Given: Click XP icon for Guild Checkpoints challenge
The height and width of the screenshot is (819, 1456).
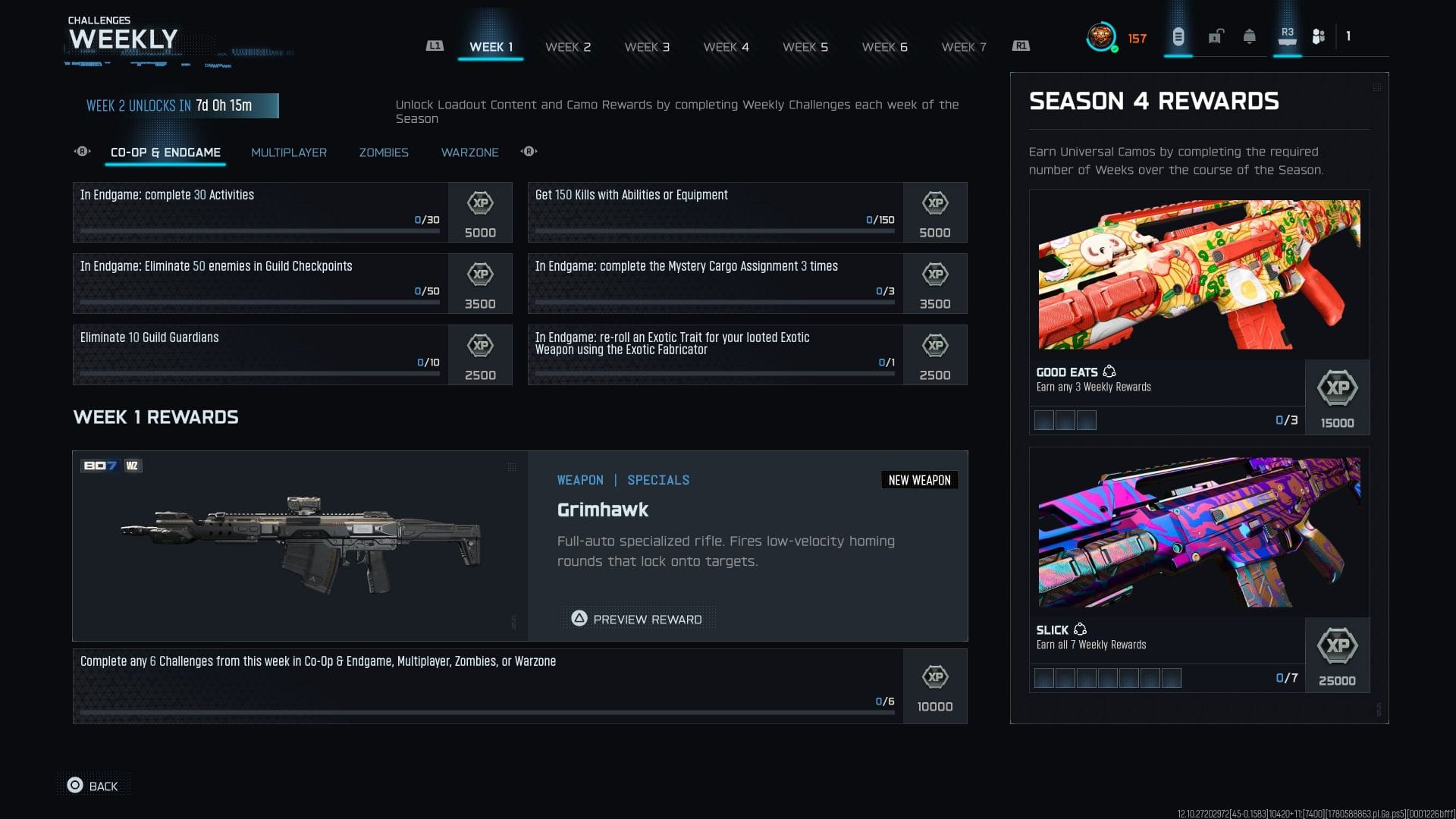Looking at the screenshot, I should point(480,275).
